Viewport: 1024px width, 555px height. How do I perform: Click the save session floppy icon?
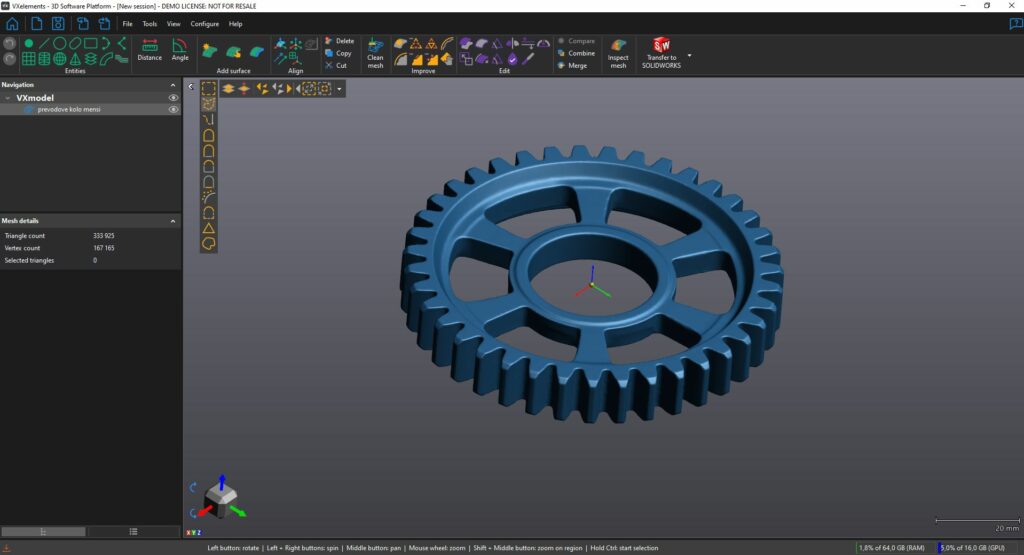coord(58,23)
